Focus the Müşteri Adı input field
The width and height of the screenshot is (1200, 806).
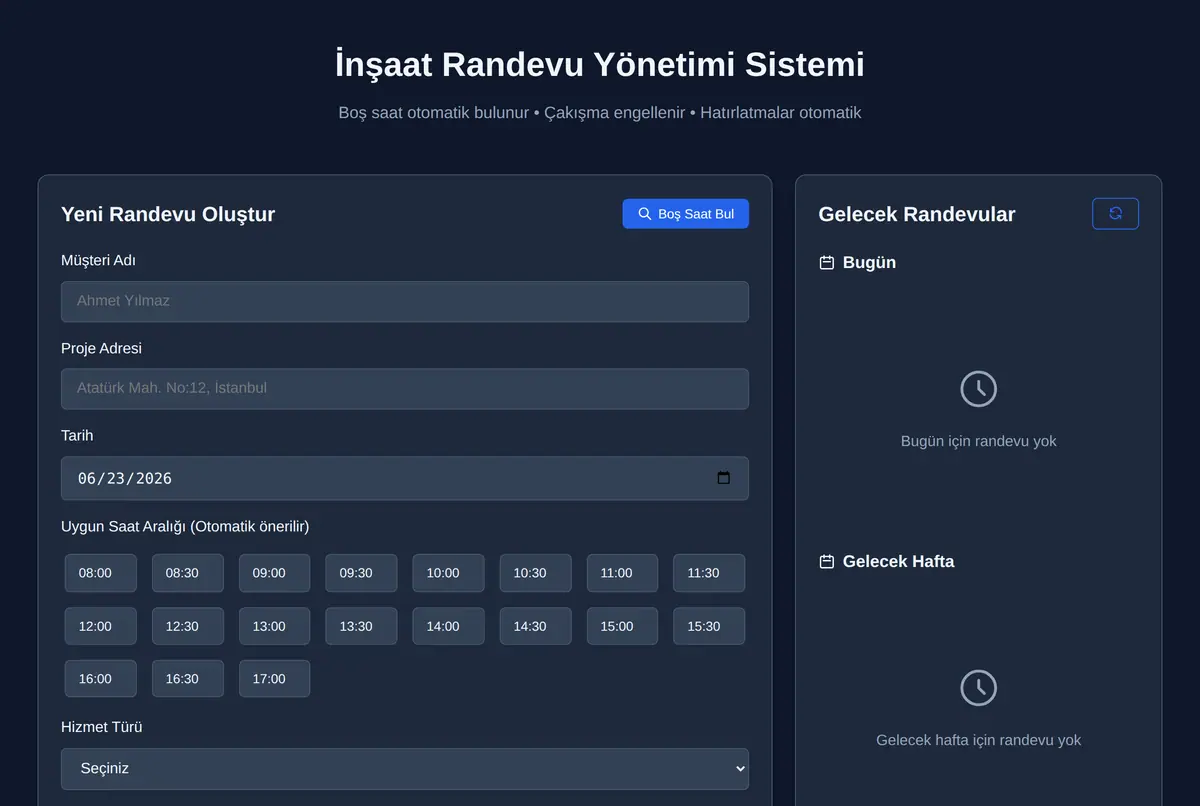[x=405, y=301]
